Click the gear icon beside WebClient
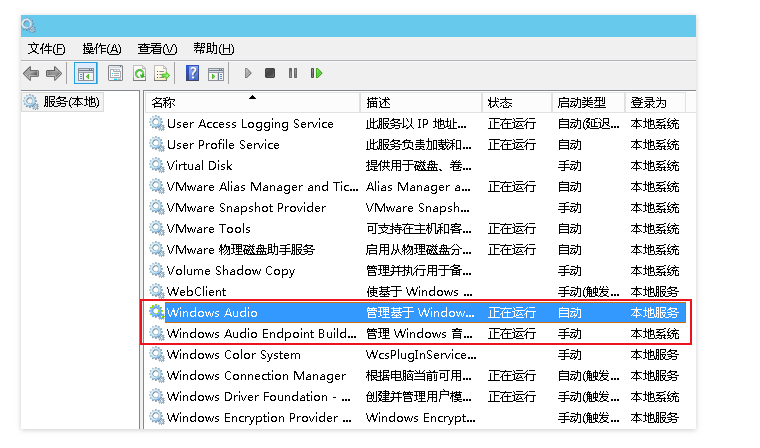 point(156,291)
